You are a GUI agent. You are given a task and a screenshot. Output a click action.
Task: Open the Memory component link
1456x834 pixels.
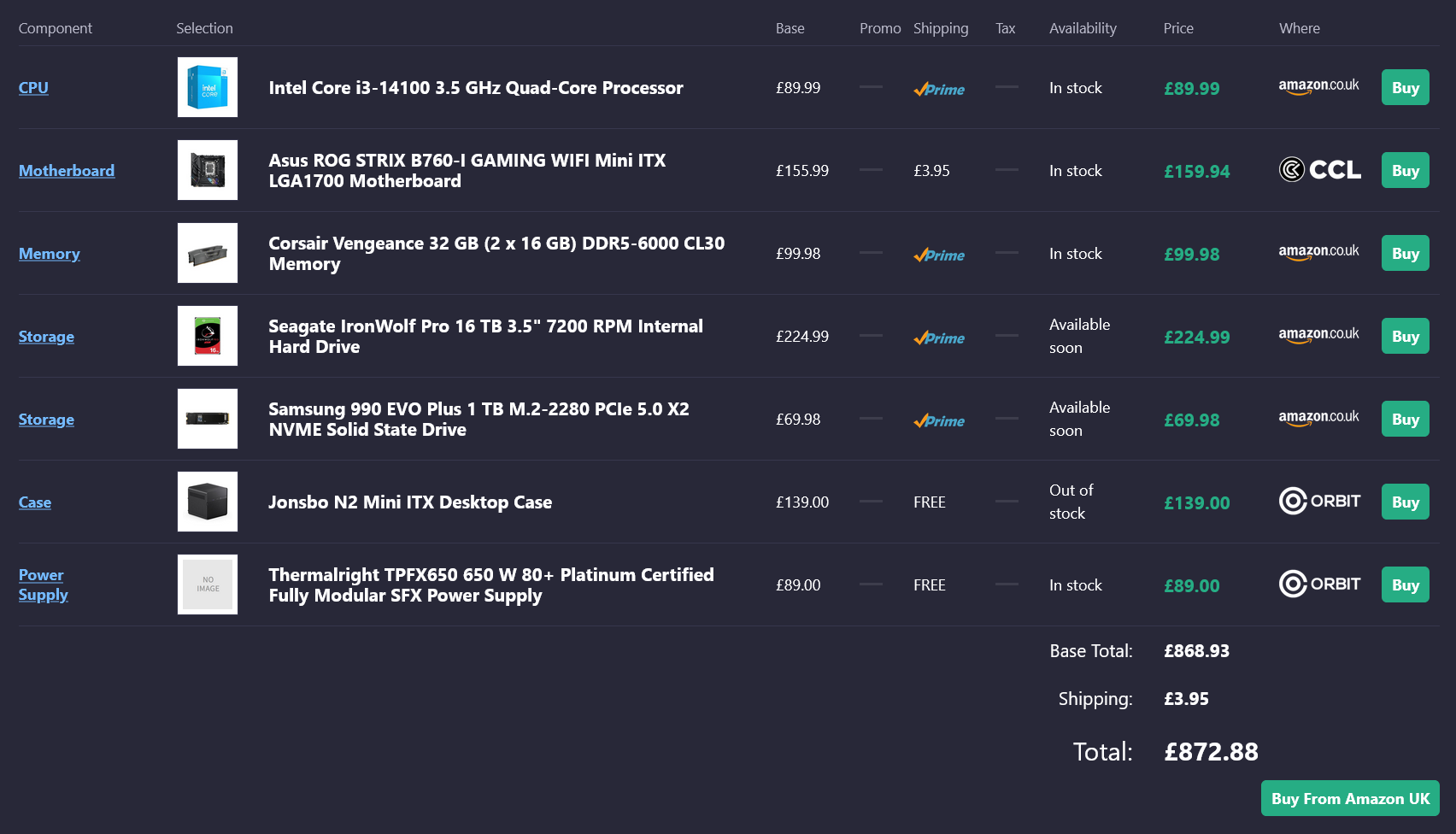pos(50,253)
